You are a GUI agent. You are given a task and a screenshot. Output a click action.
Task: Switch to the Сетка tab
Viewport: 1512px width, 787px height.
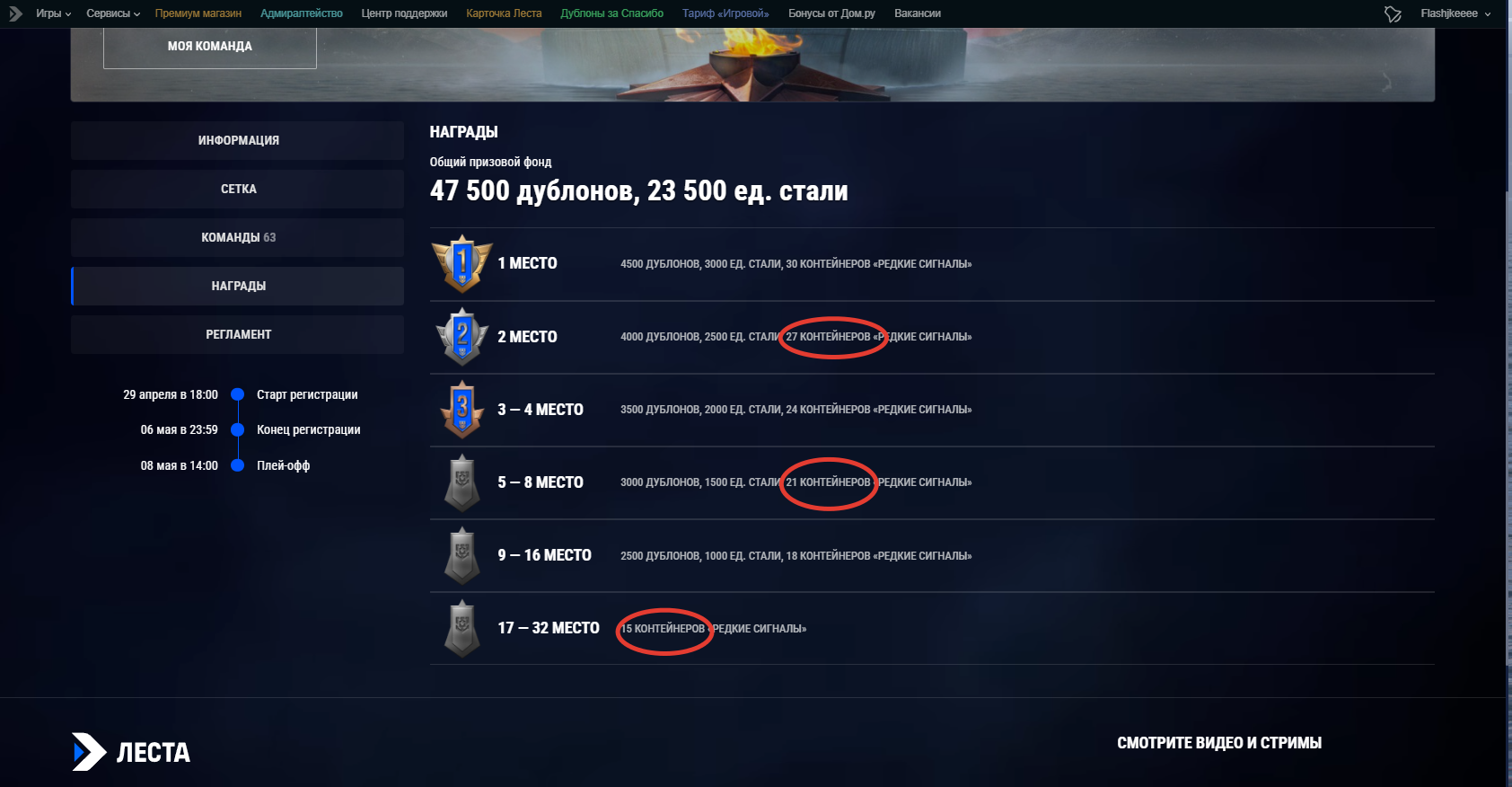pyautogui.click(x=238, y=189)
